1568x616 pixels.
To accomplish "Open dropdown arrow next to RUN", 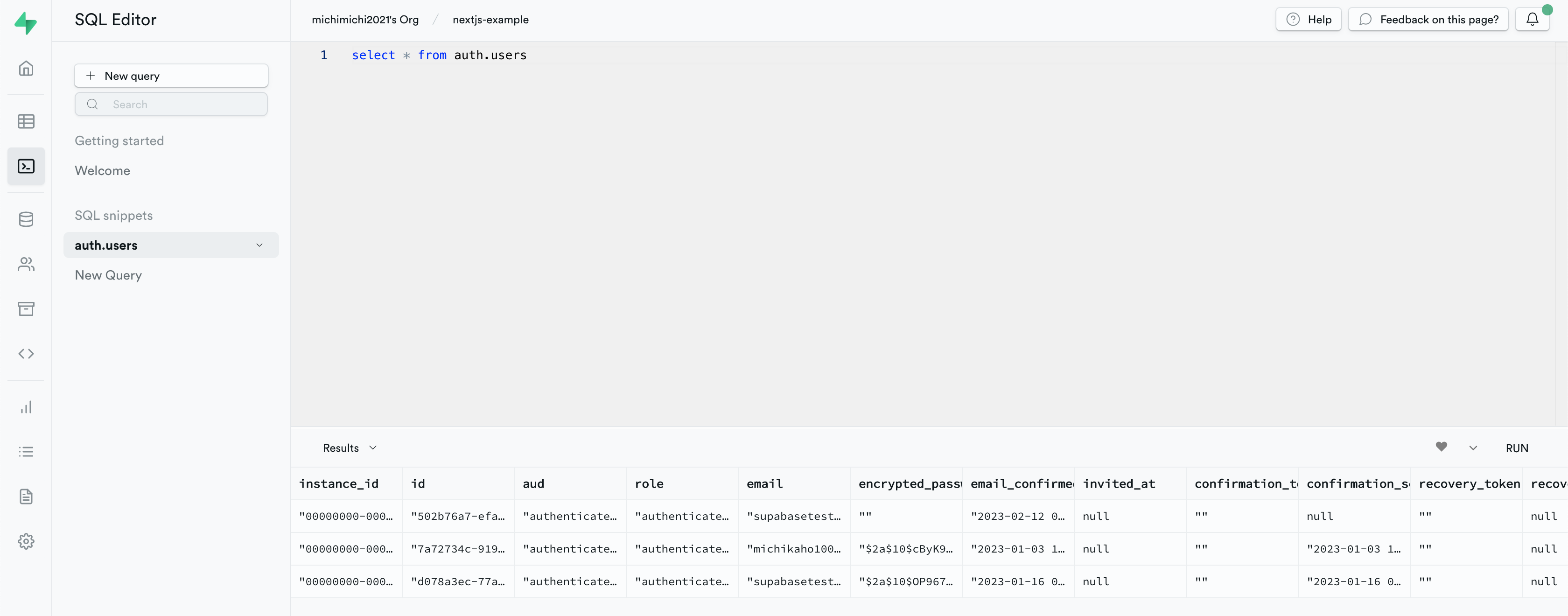I will point(1473,448).
